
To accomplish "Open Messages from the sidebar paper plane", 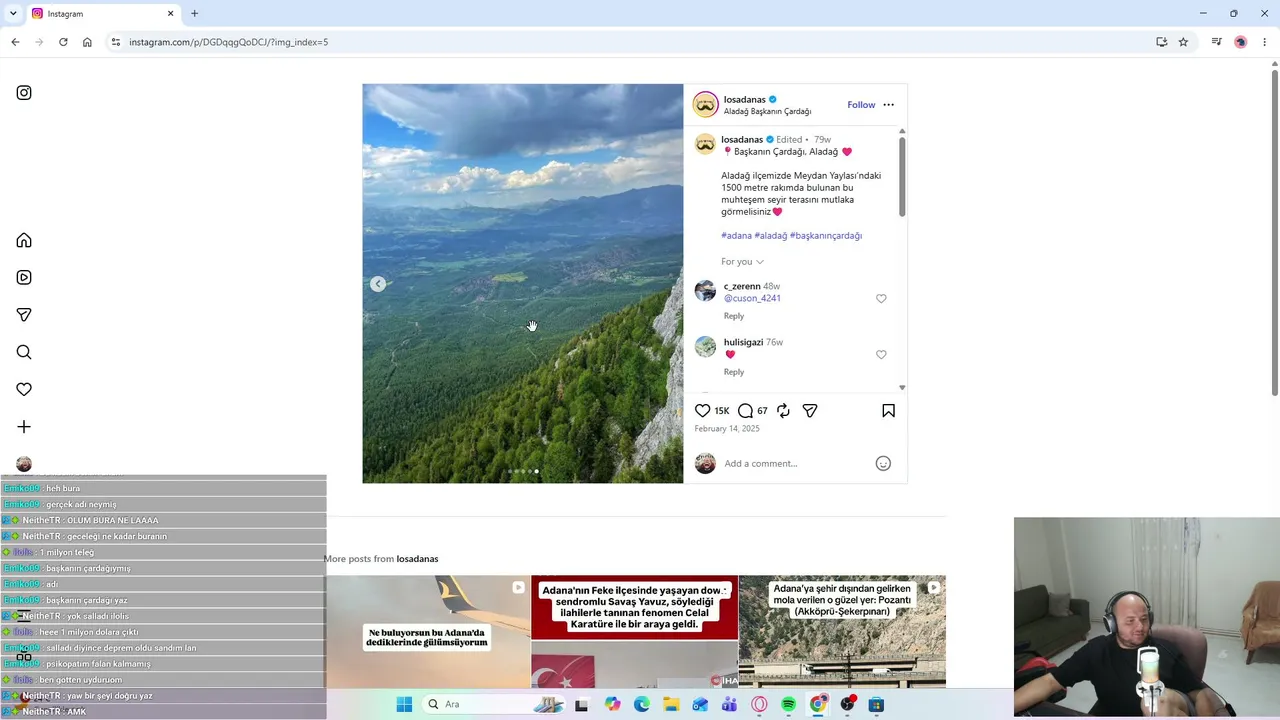I will (x=24, y=315).
